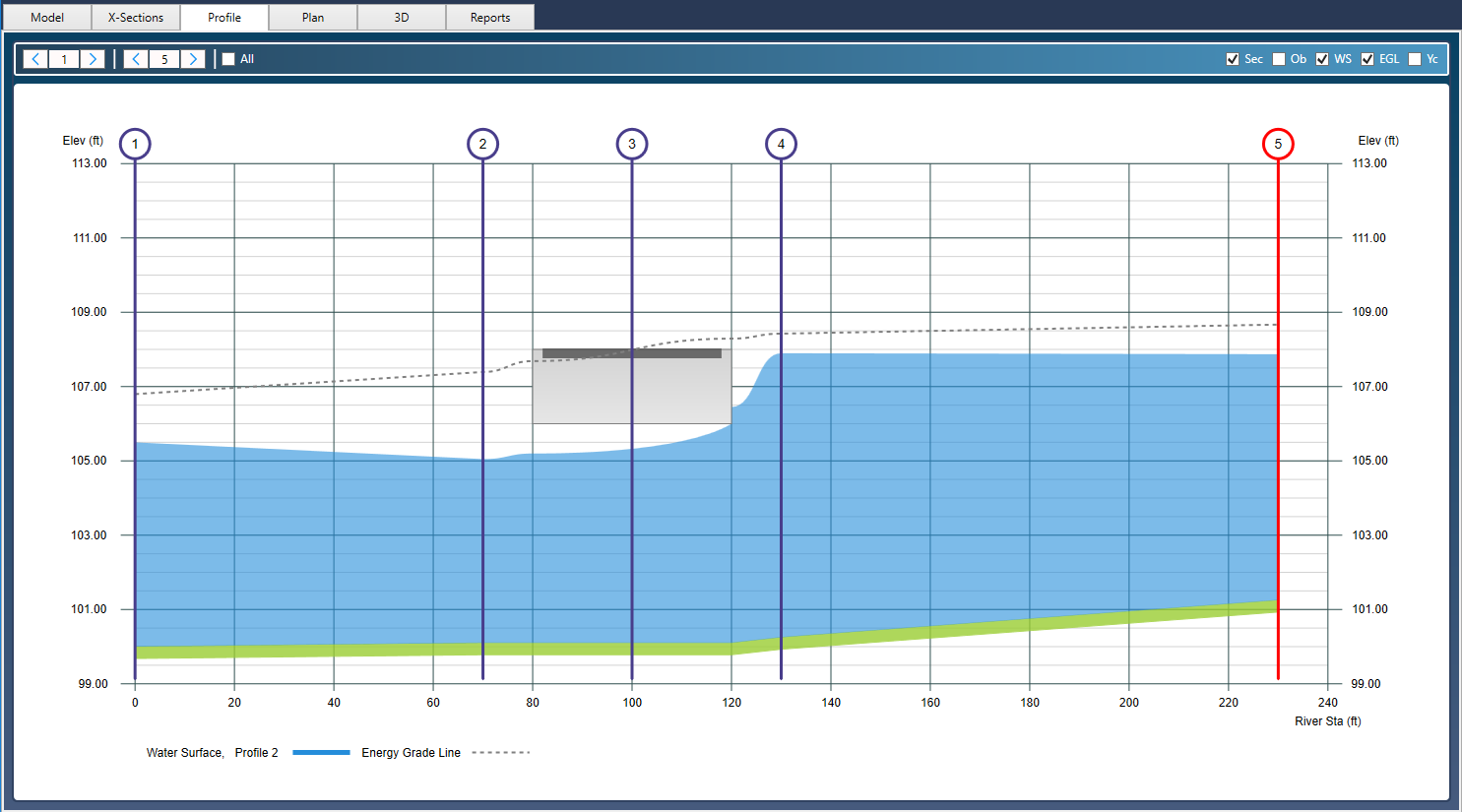Disable the EGL checkbox
Image resolution: width=1462 pixels, height=812 pixels.
click(x=1367, y=58)
